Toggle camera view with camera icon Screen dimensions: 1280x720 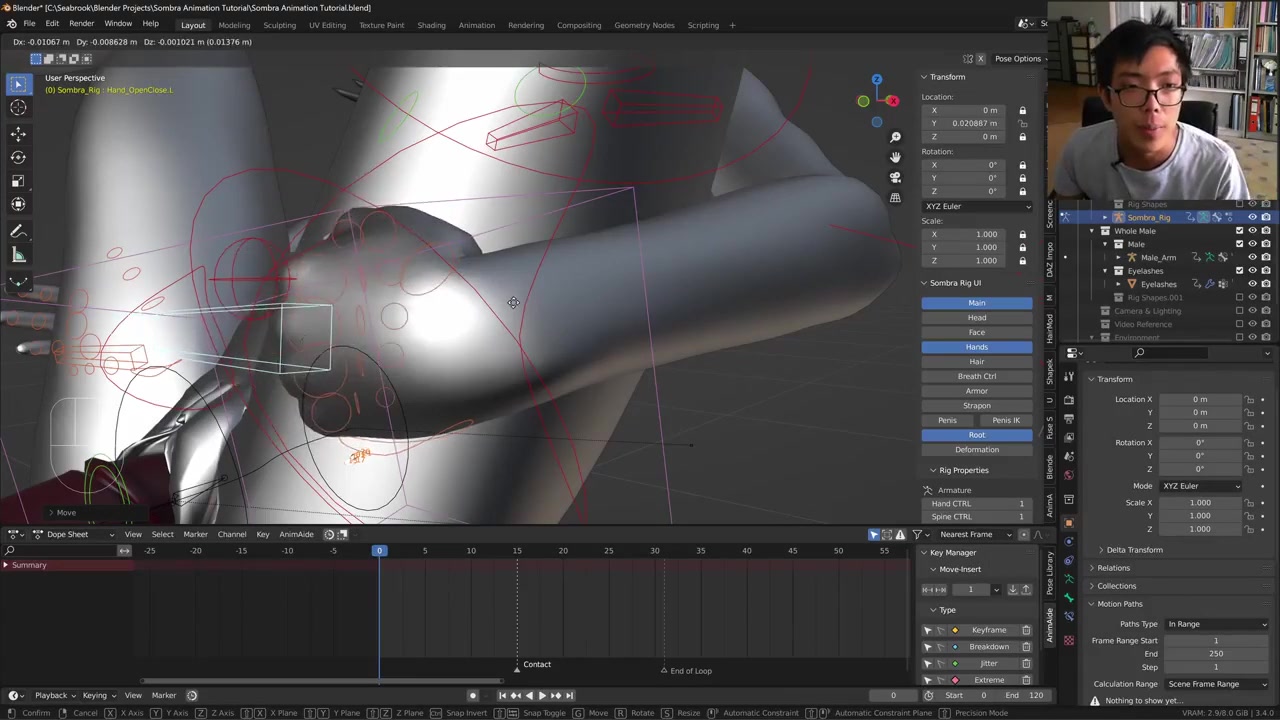(895, 177)
